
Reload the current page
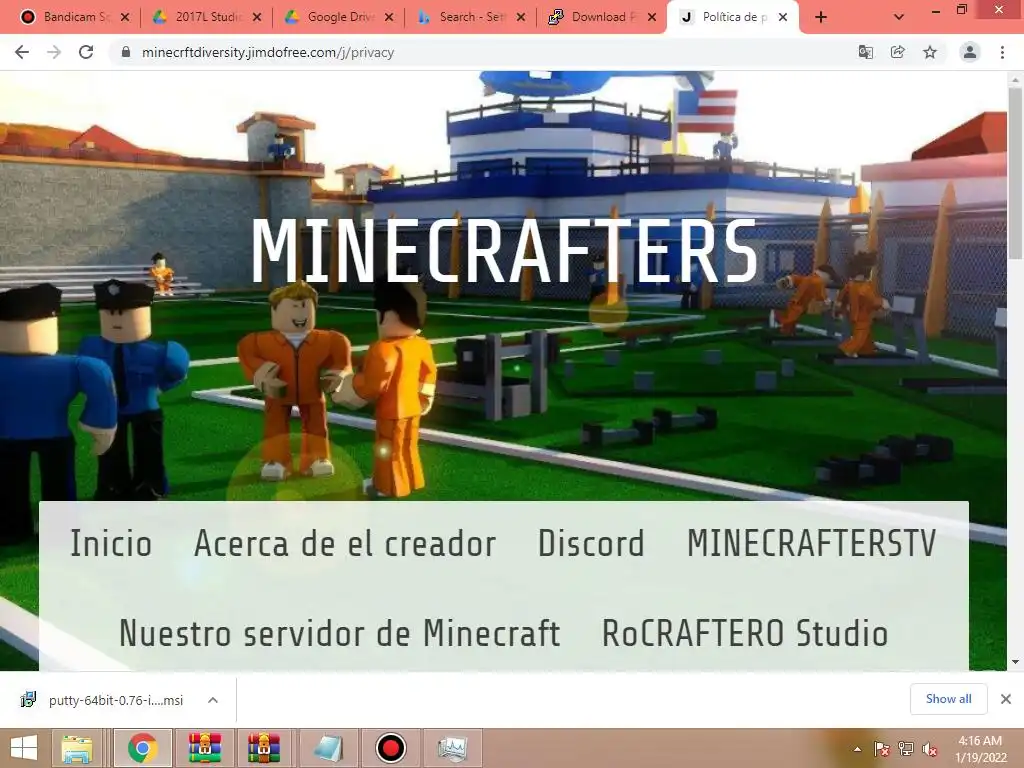86,52
